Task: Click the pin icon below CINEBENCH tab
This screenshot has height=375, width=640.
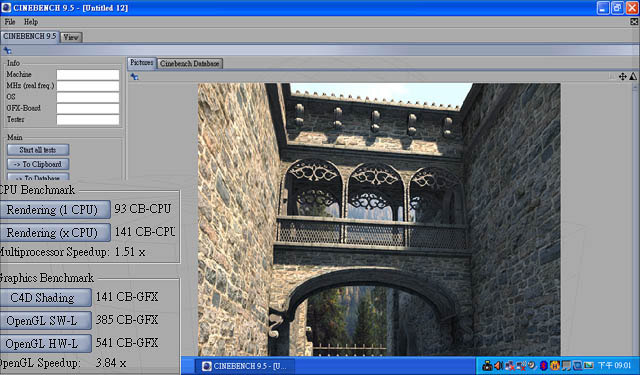Action: pyautogui.click(x=7, y=51)
